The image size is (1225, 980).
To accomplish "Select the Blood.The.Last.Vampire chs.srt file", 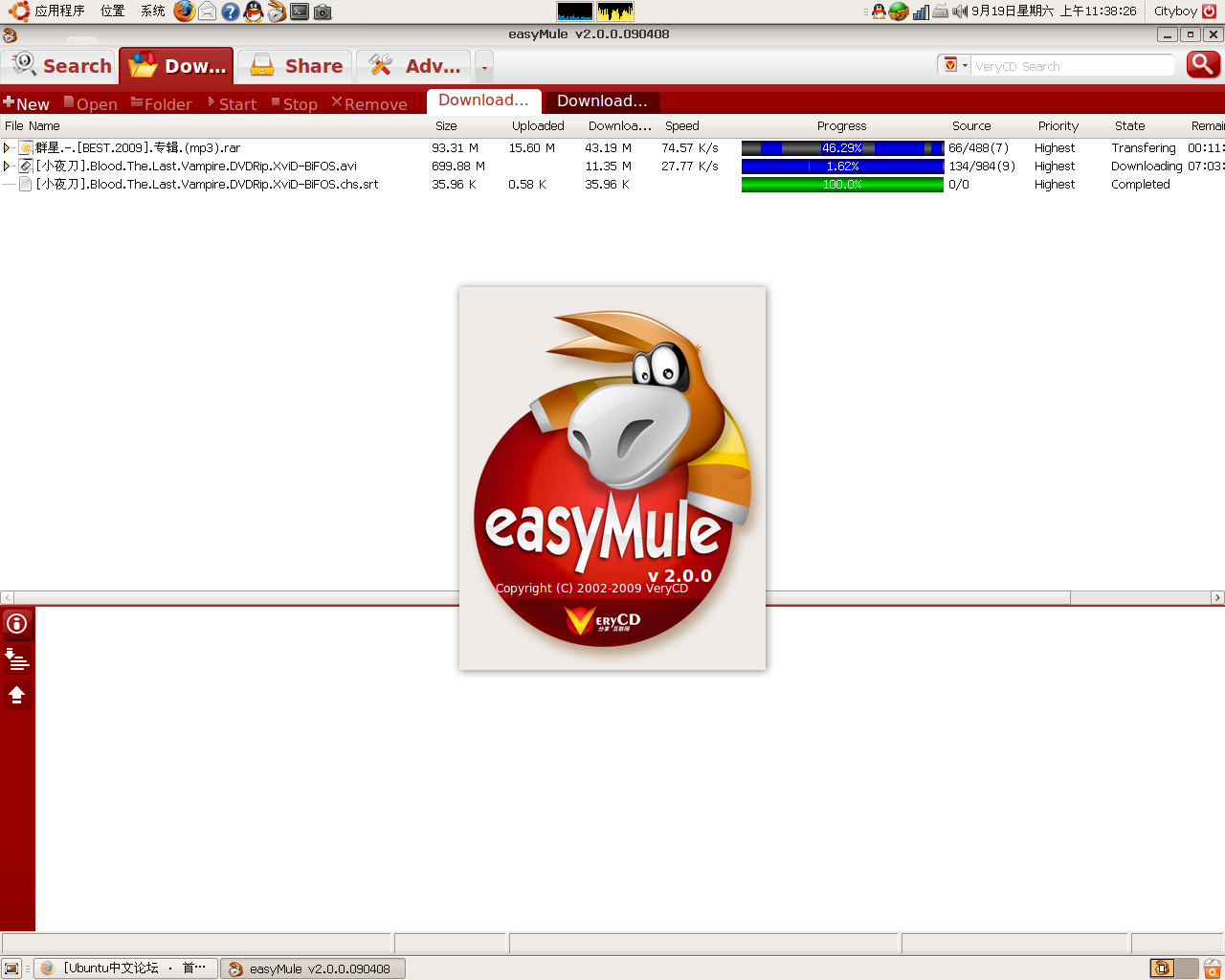I will click(207, 185).
